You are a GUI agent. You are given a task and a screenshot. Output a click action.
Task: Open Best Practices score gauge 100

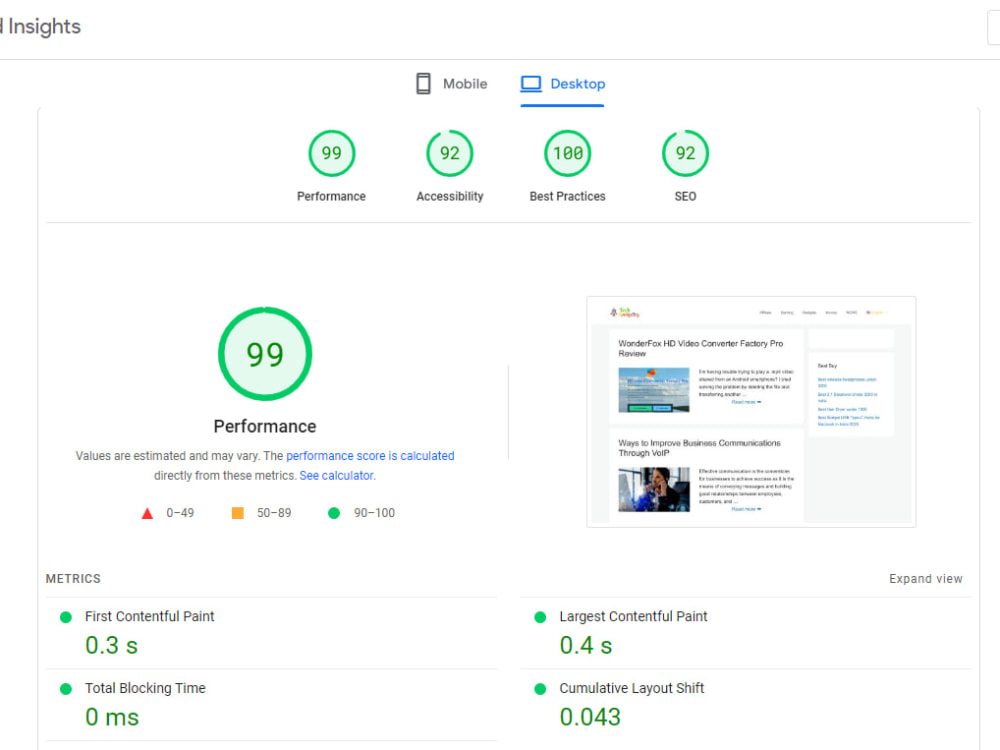[x=568, y=153]
